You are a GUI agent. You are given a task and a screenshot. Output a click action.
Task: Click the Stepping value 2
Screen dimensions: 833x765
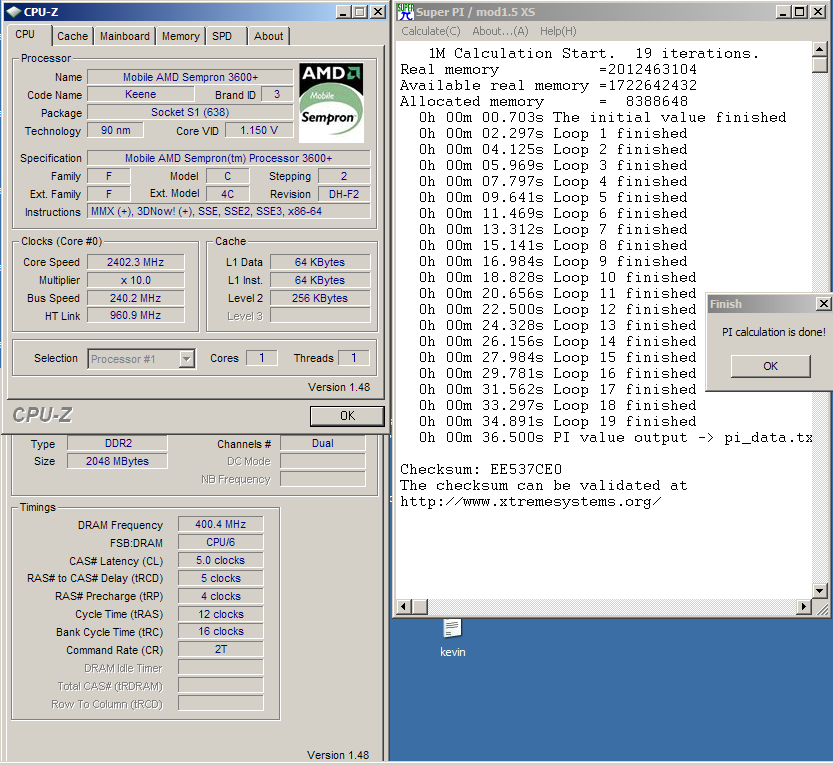click(344, 176)
